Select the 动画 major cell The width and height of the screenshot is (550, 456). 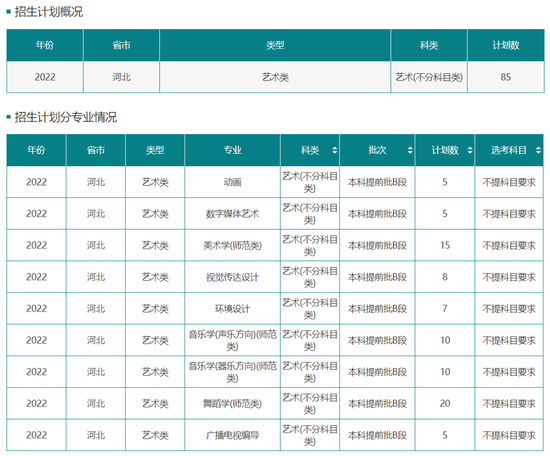(233, 182)
